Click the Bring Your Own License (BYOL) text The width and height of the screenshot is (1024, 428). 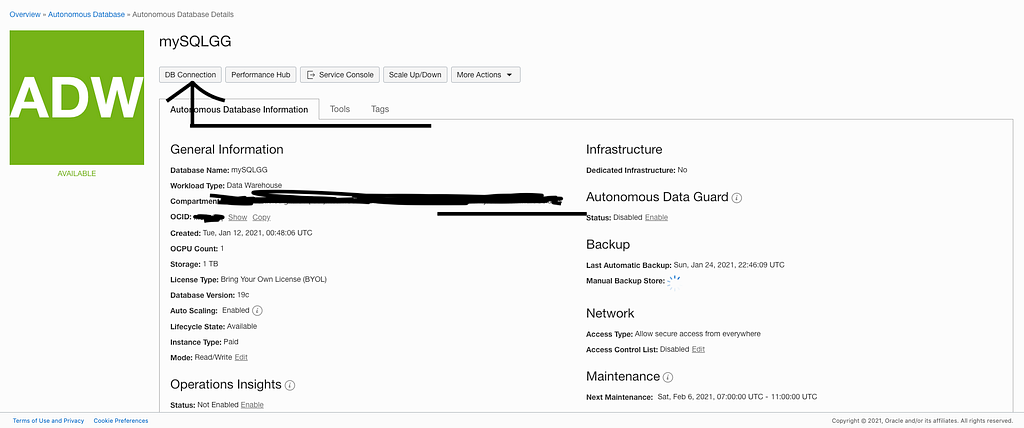pos(276,279)
